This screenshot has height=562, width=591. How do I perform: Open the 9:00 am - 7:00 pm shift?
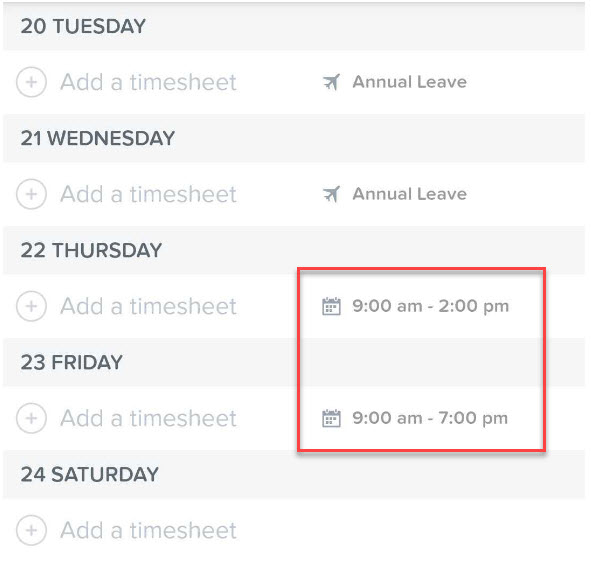point(430,418)
